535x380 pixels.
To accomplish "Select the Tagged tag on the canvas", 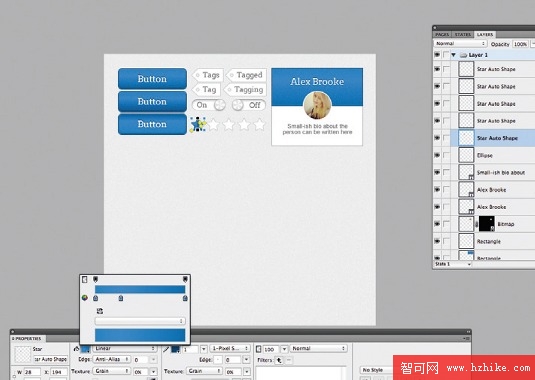I will coord(246,75).
